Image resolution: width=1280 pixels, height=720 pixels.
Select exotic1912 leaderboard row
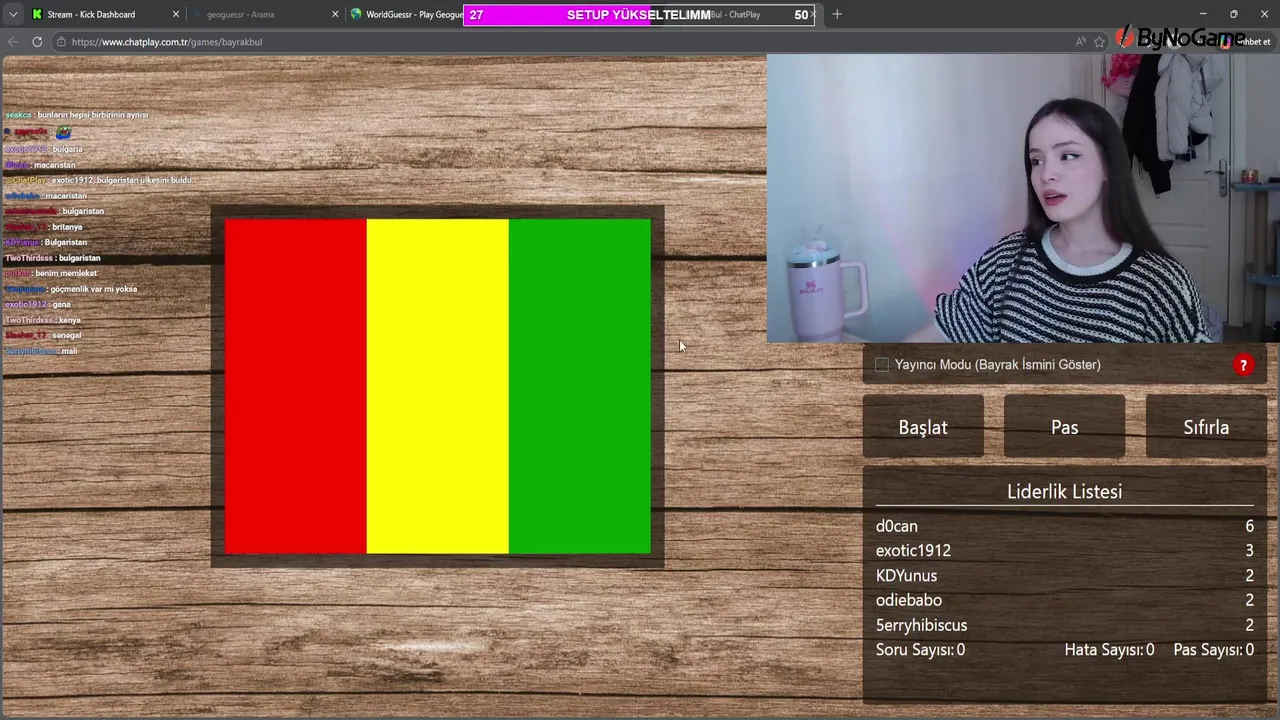[x=1064, y=551]
